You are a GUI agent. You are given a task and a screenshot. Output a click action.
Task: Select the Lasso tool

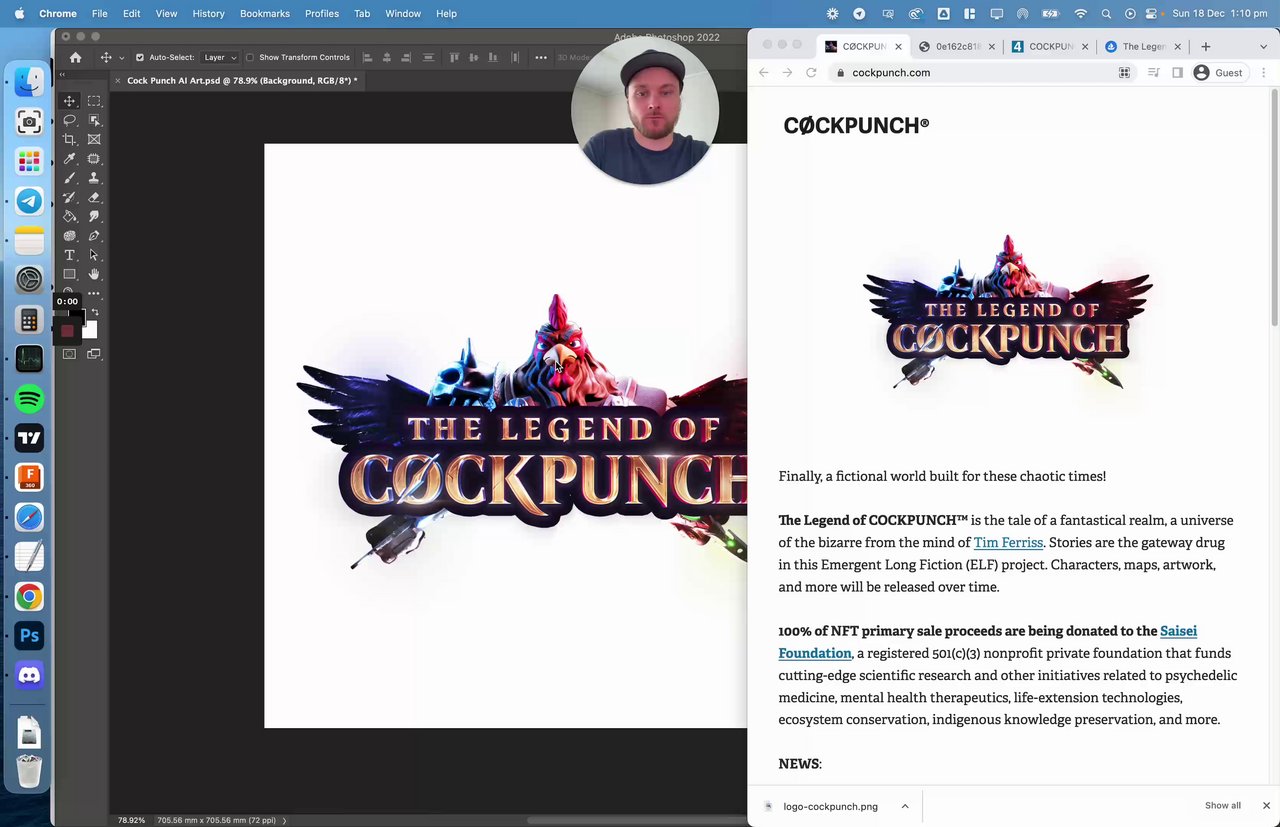70,120
